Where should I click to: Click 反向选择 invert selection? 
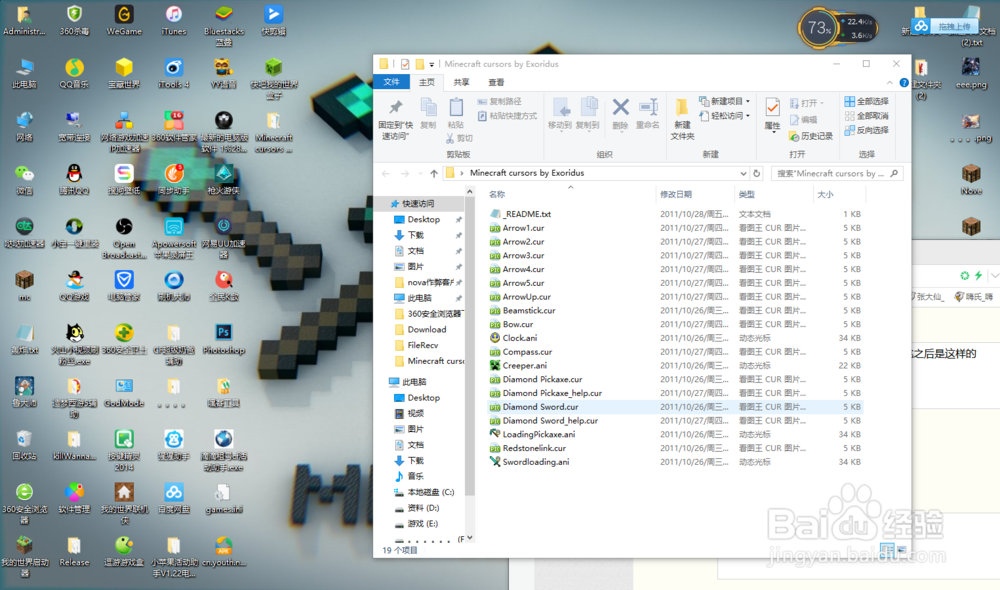tap(867, 130)
